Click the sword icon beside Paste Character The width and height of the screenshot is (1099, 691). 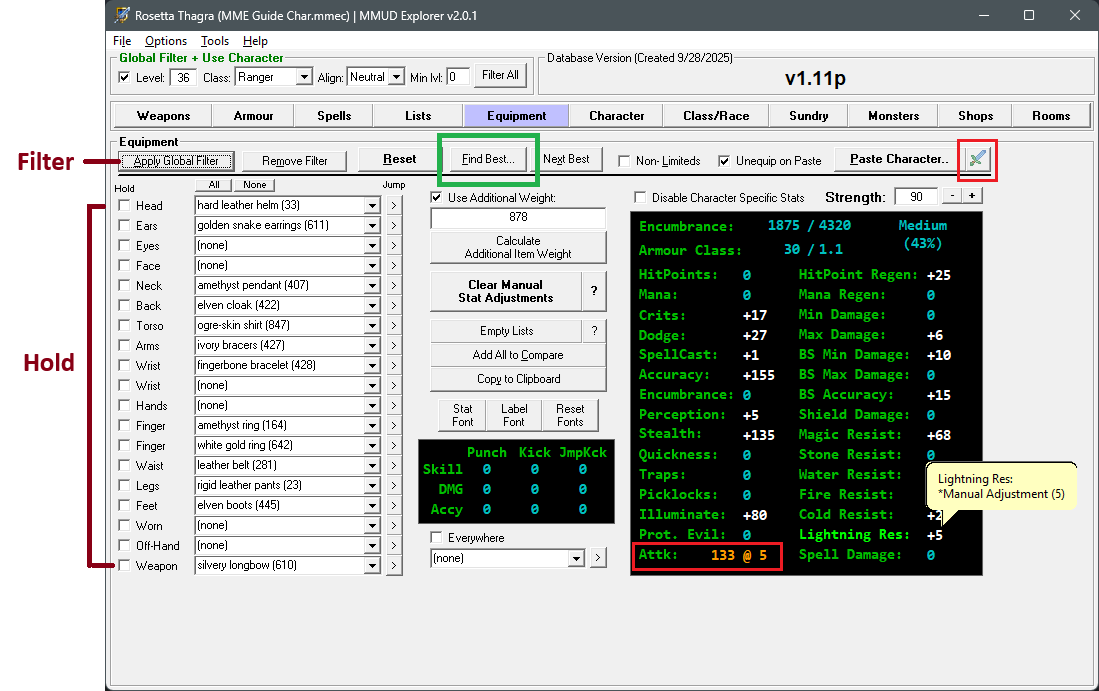[978, 160]
